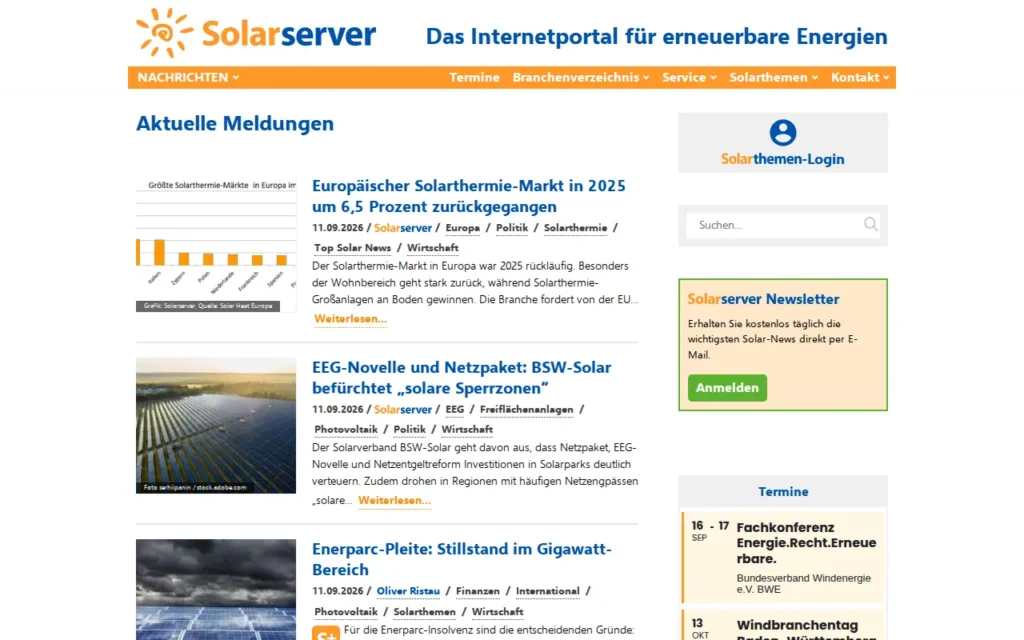
Task: Click Weiterlesen under the EEG-Novelle article
Action: coord(394,500)
